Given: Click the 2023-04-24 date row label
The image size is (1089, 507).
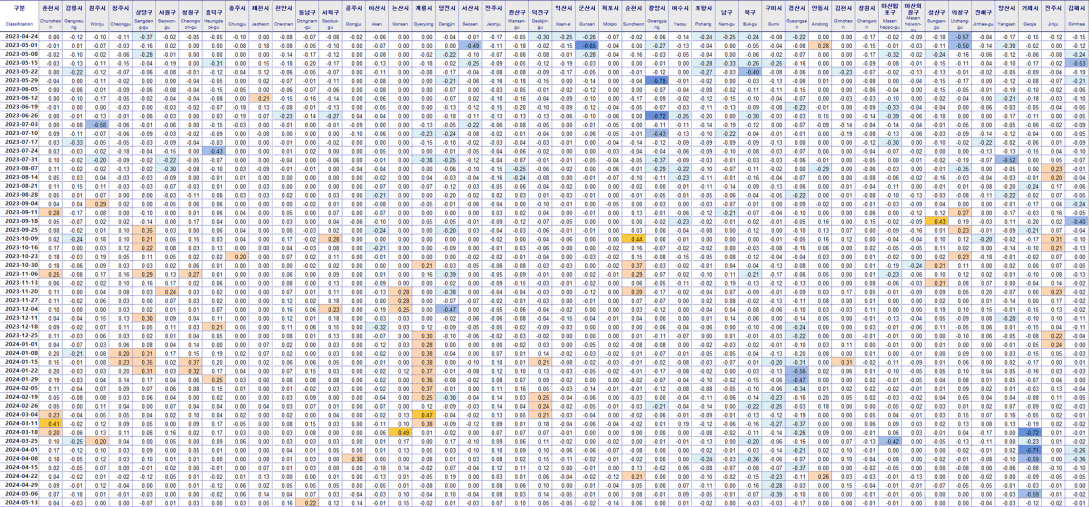Looking at the screenshot, I should pos(20,35).
